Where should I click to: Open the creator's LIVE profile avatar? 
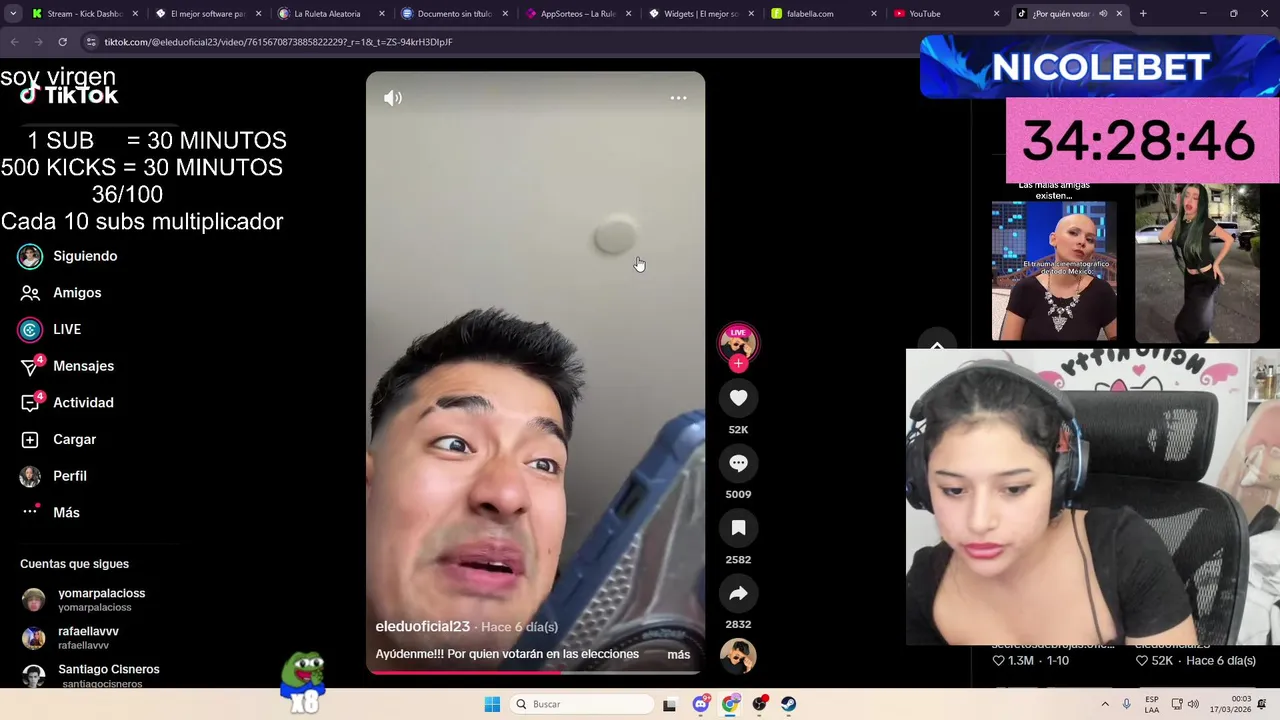[738, 342]
